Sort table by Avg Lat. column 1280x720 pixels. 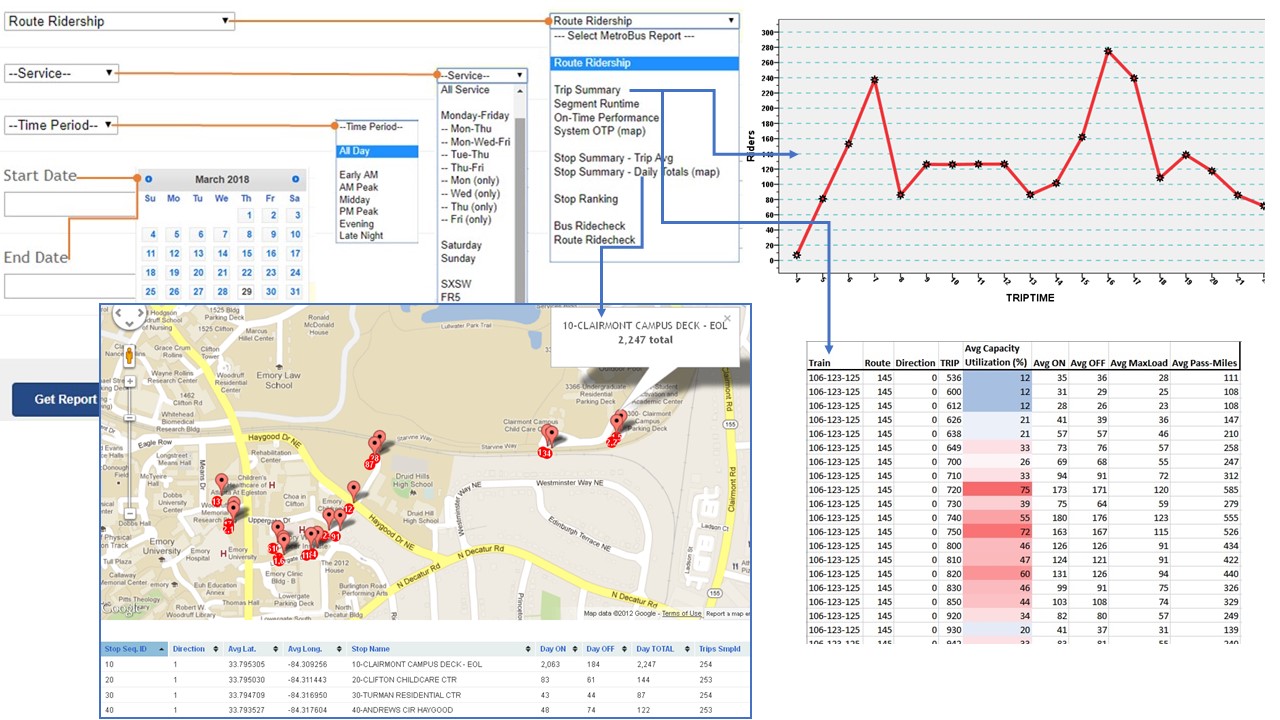254,649
